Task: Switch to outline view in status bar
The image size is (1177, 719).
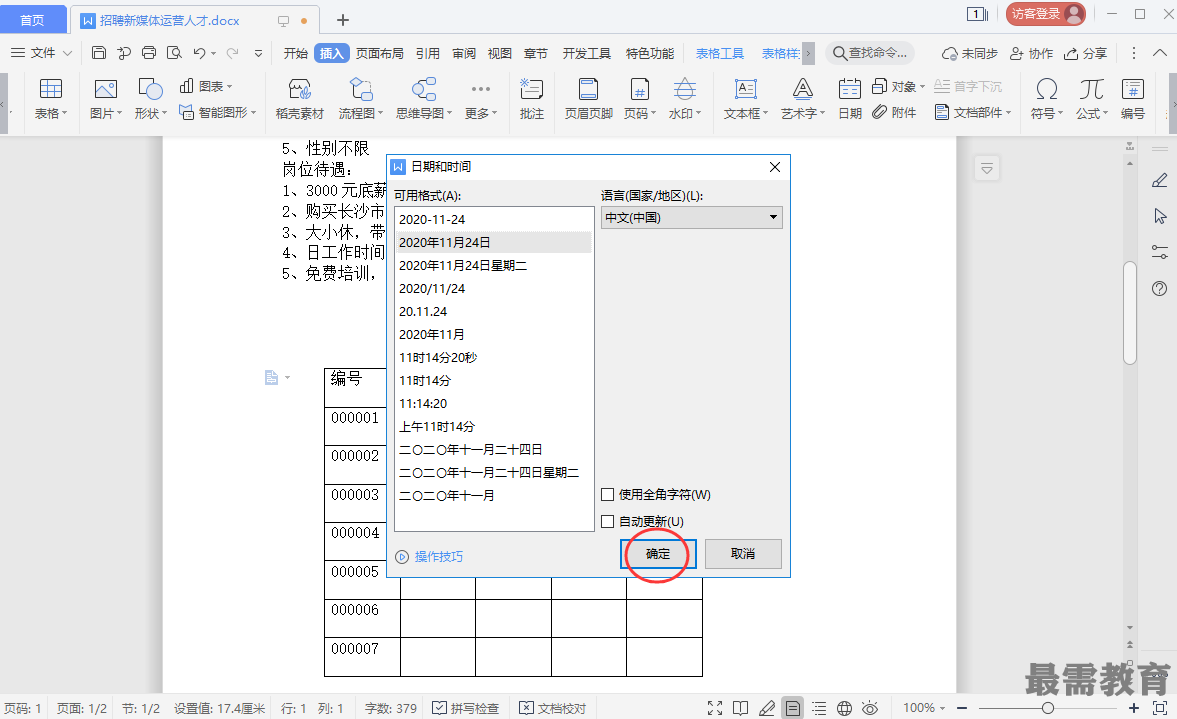Action: (x=819, y=708)
